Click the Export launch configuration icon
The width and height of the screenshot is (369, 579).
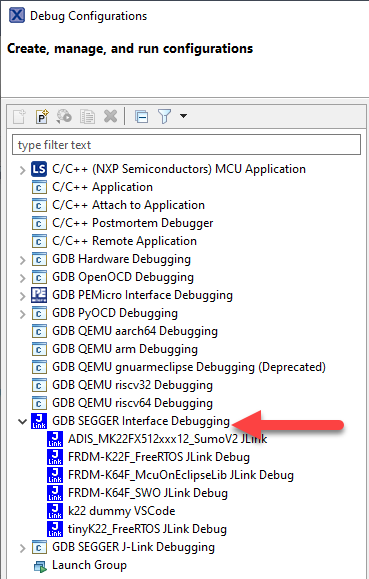[64, 117]
